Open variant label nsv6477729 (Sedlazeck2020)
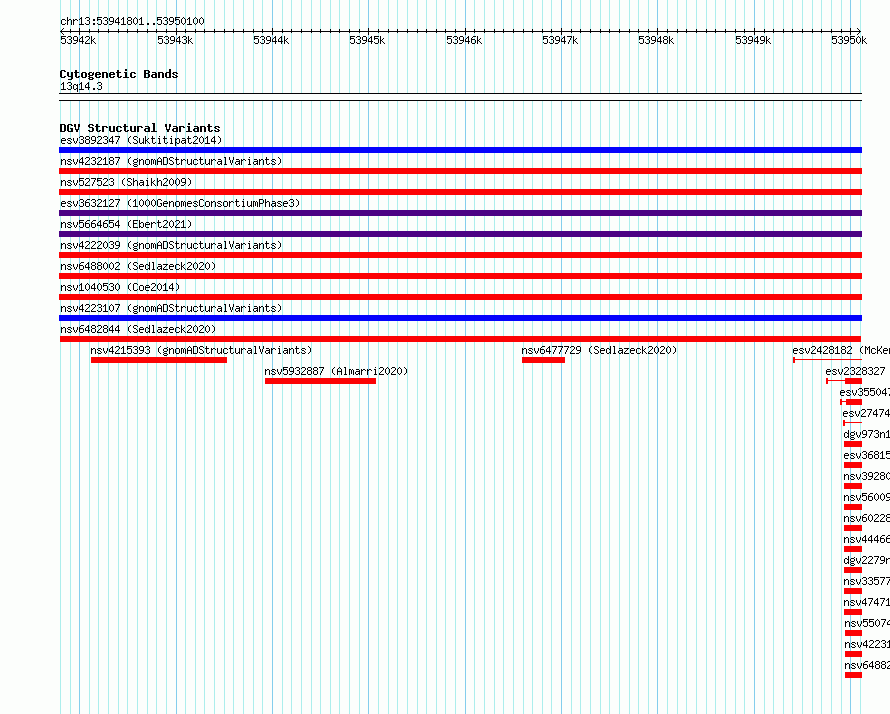The width and height of the screenshot is (890, 714). coord(599,350)
